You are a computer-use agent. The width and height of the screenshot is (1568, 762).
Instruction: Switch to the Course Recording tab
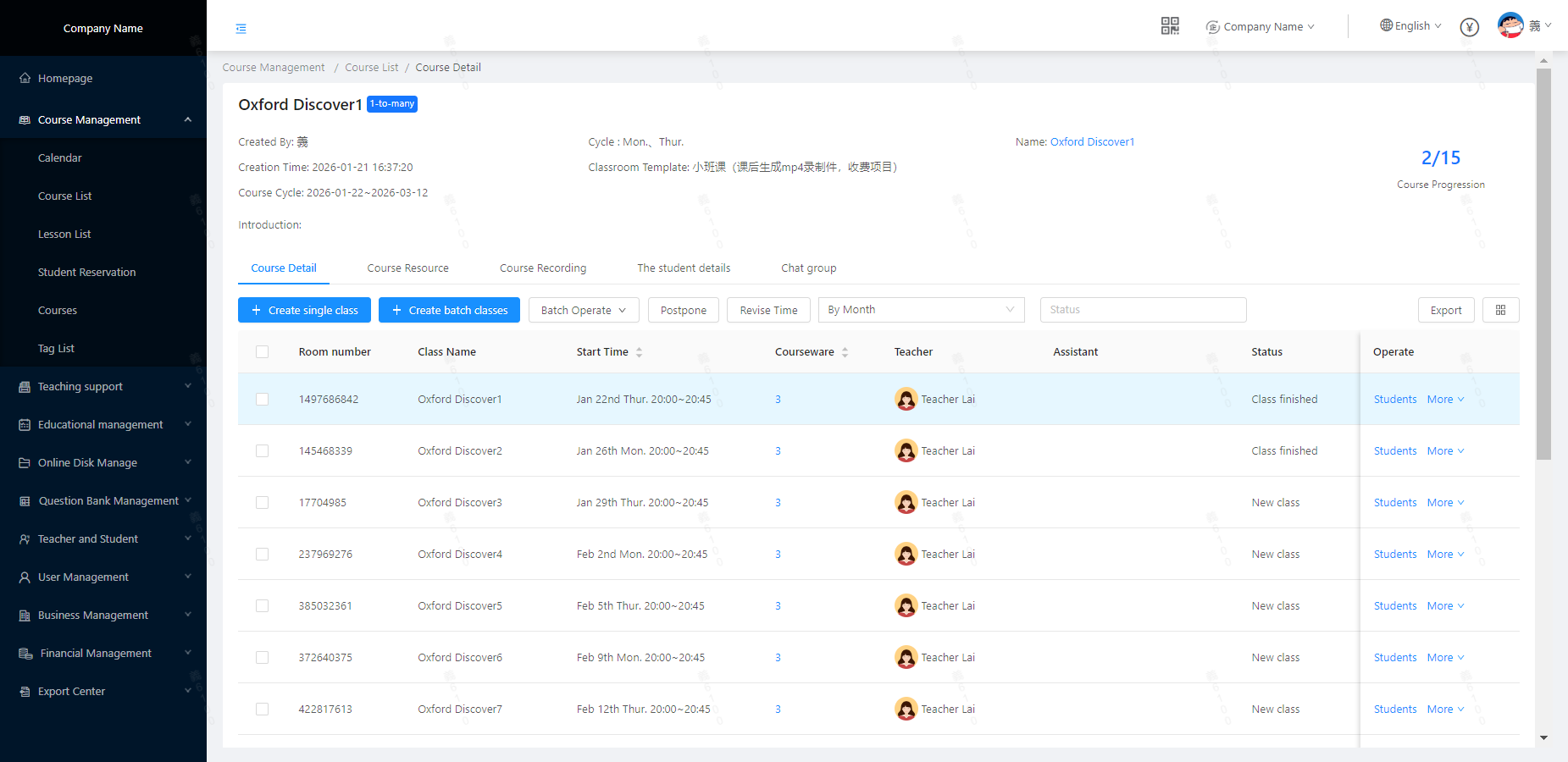(542, 268)
